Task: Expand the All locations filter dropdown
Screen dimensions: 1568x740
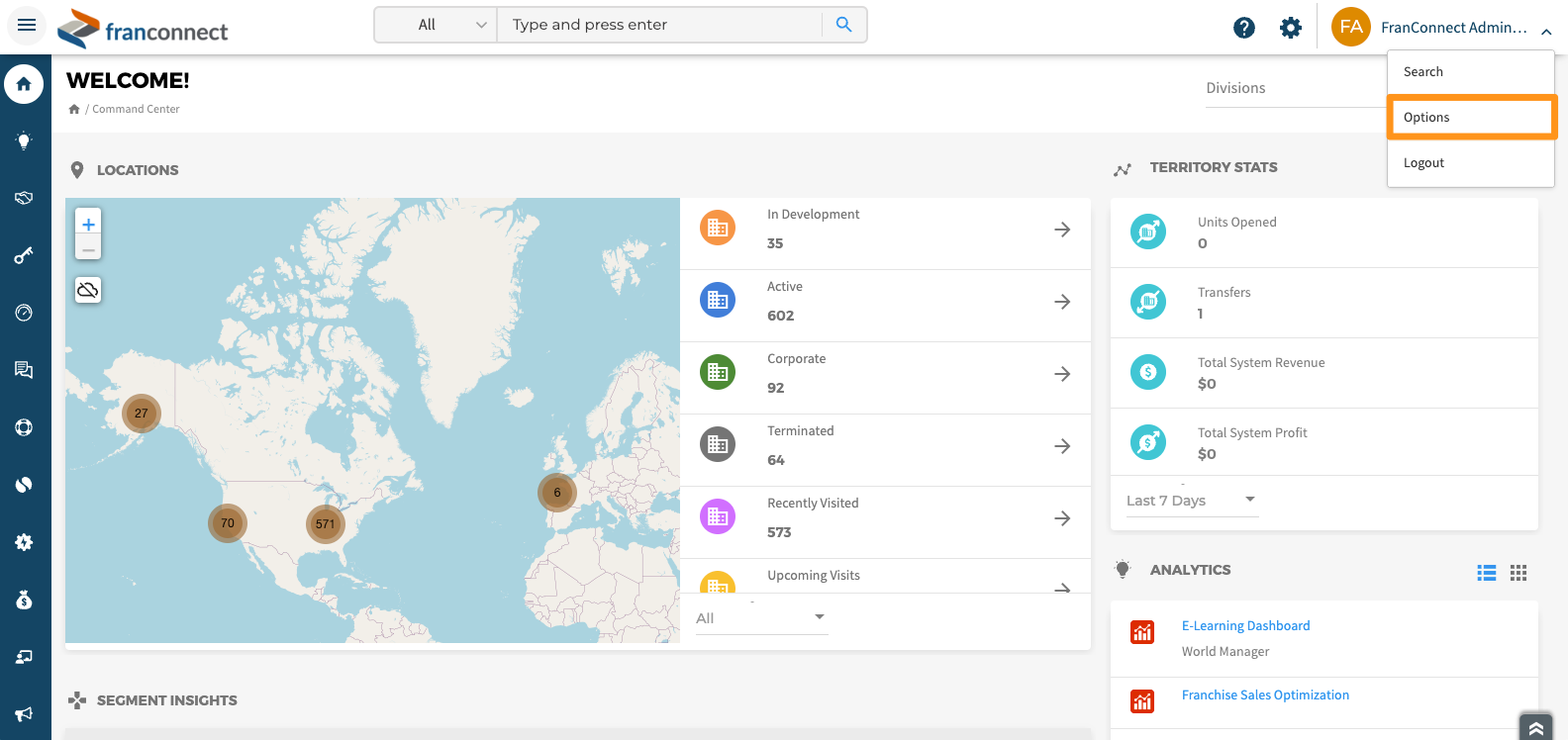Action: pyautogui.click(x=760, y=618)
